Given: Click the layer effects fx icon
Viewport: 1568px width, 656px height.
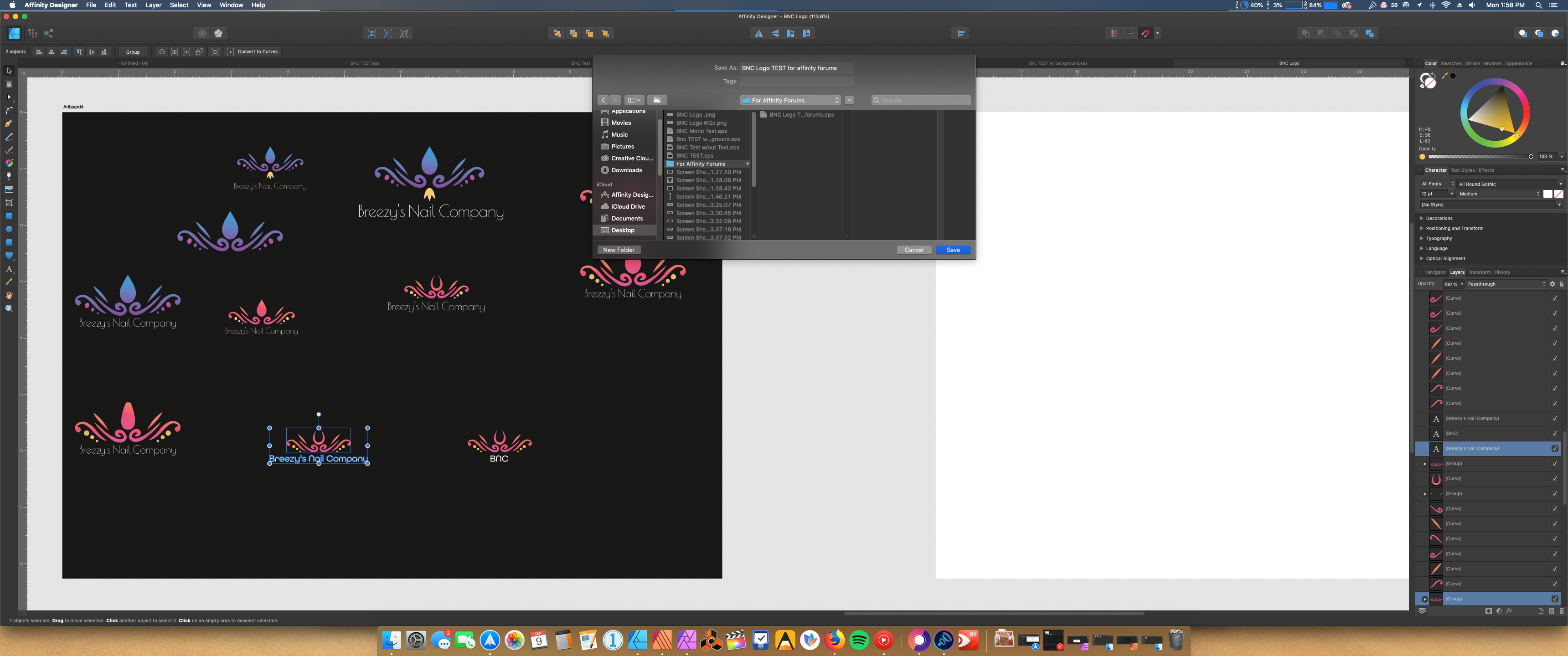Looking at the screenshot, I should (1509, 611).
